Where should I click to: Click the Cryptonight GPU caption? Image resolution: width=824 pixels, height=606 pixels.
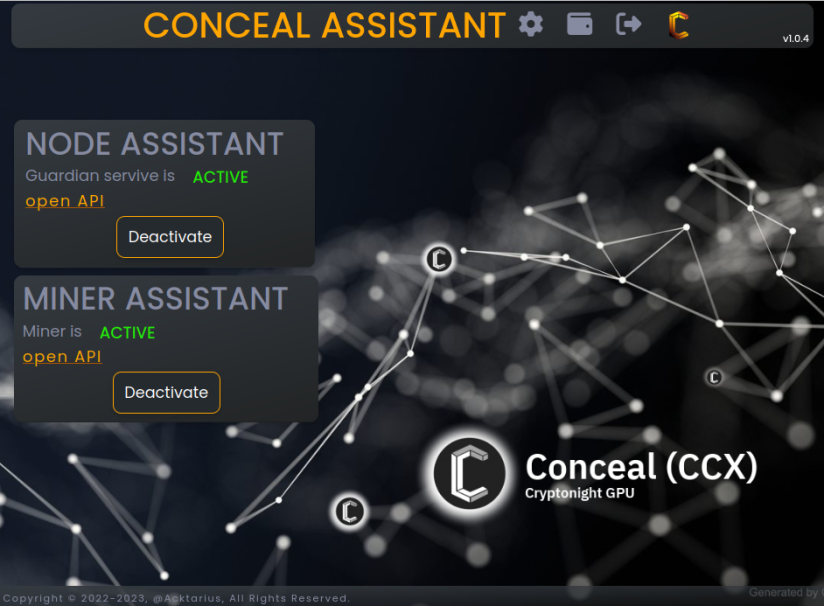pos(580,493)
